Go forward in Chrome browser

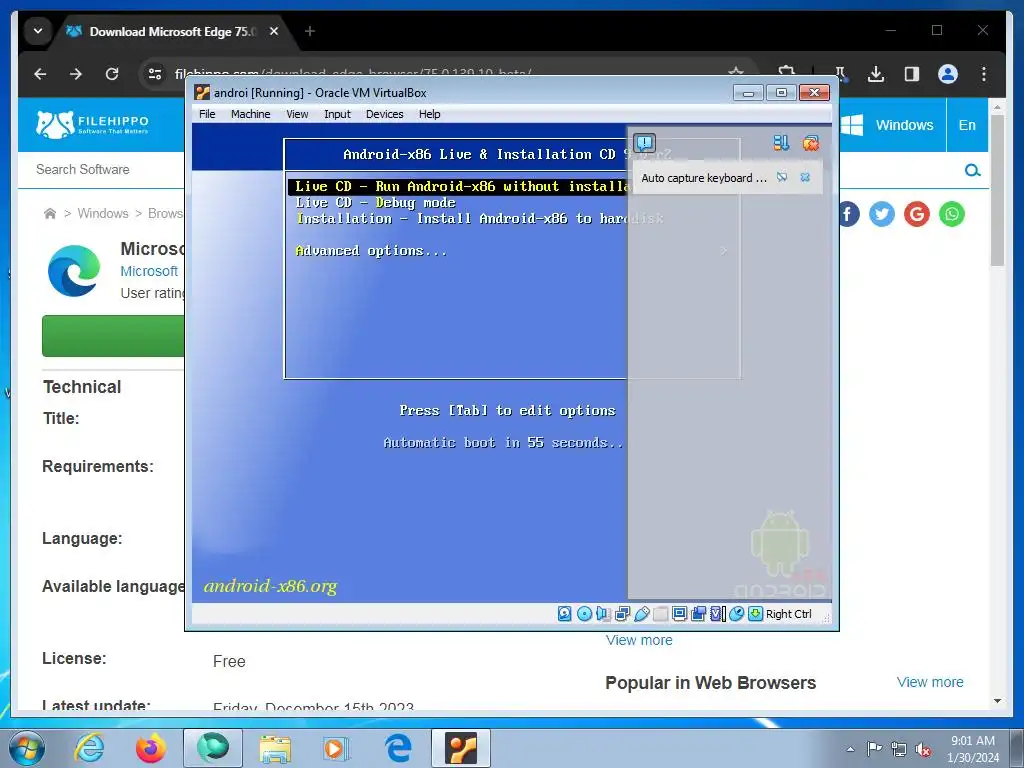coord(76,74)
